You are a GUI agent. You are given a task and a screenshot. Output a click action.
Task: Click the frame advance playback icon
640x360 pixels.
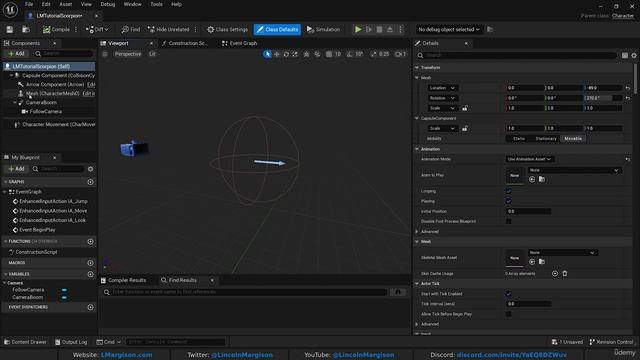coord(369,29)
